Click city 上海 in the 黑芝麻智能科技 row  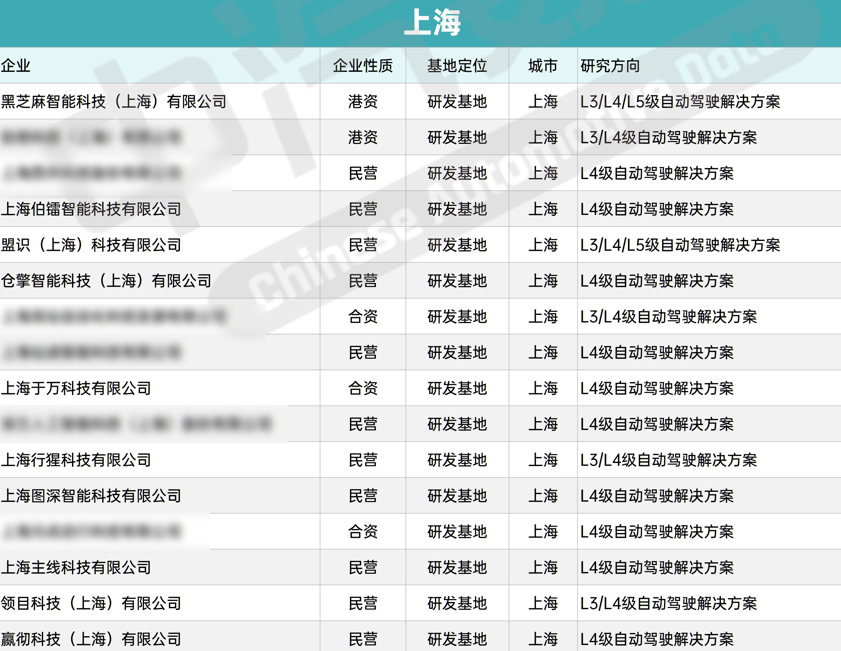point(543,101)
